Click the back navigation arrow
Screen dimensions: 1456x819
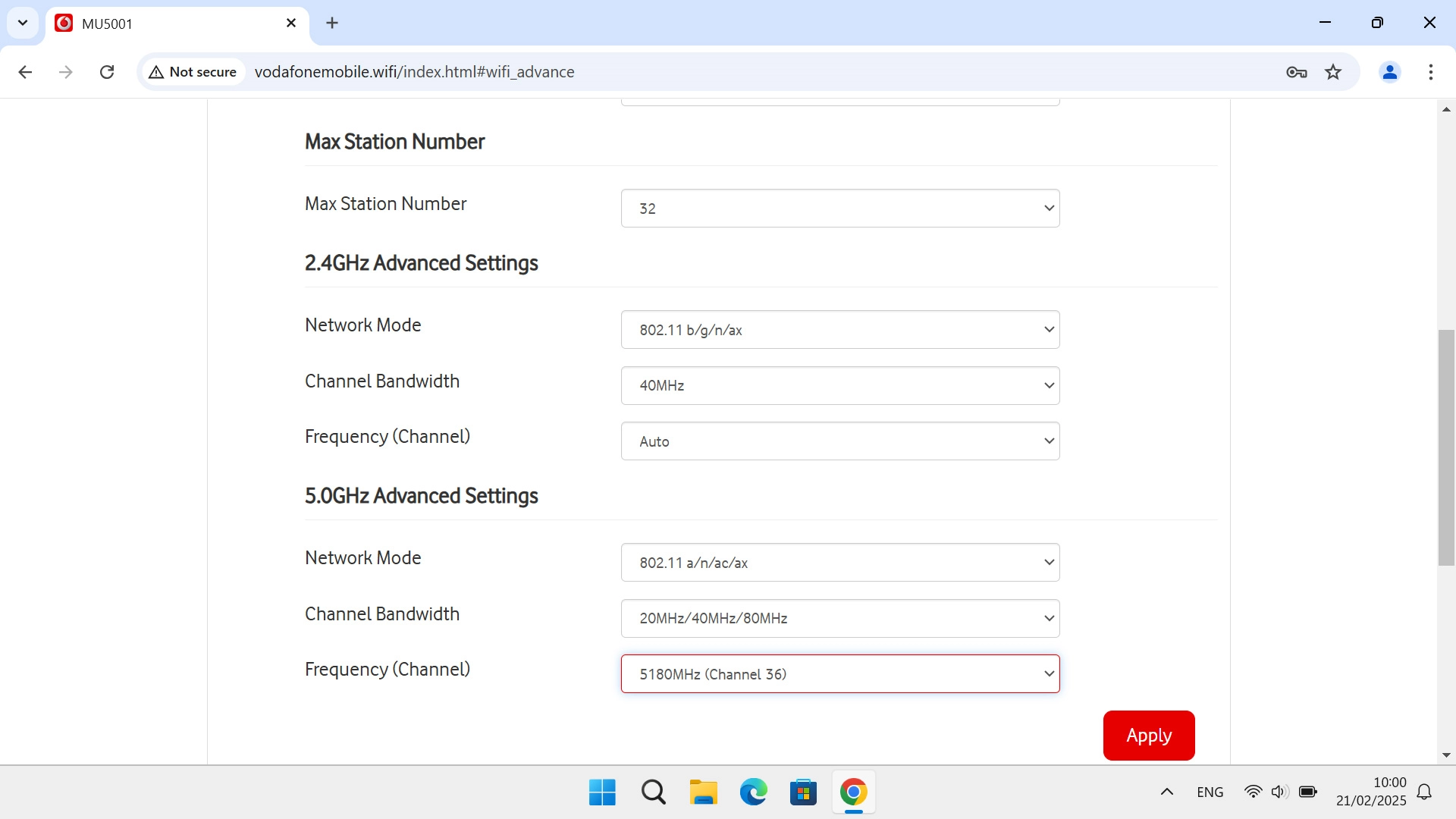pos(25,72)
